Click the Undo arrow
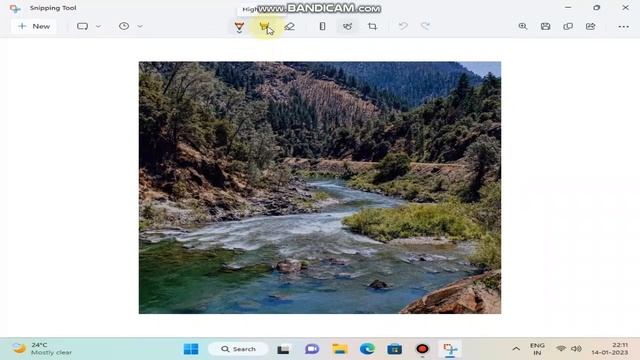Image resolution: width=640 pixels, height=360 pixels. [403, 26]
